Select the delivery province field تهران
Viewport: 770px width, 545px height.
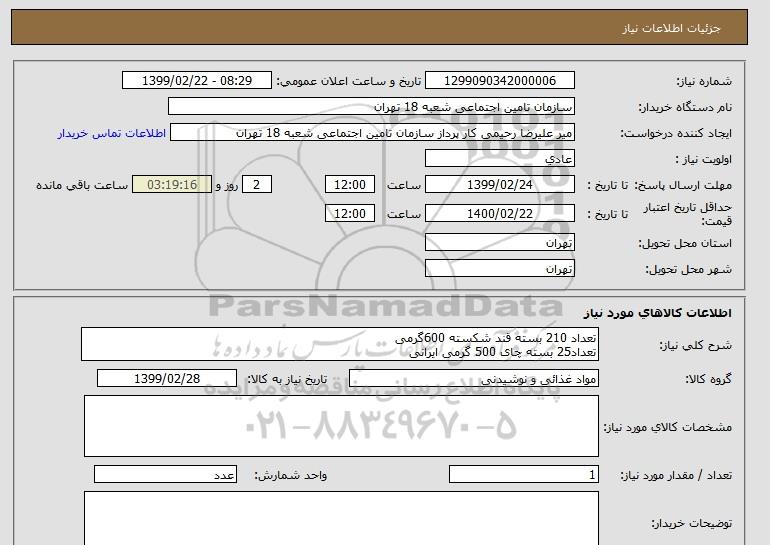(499, 243)
